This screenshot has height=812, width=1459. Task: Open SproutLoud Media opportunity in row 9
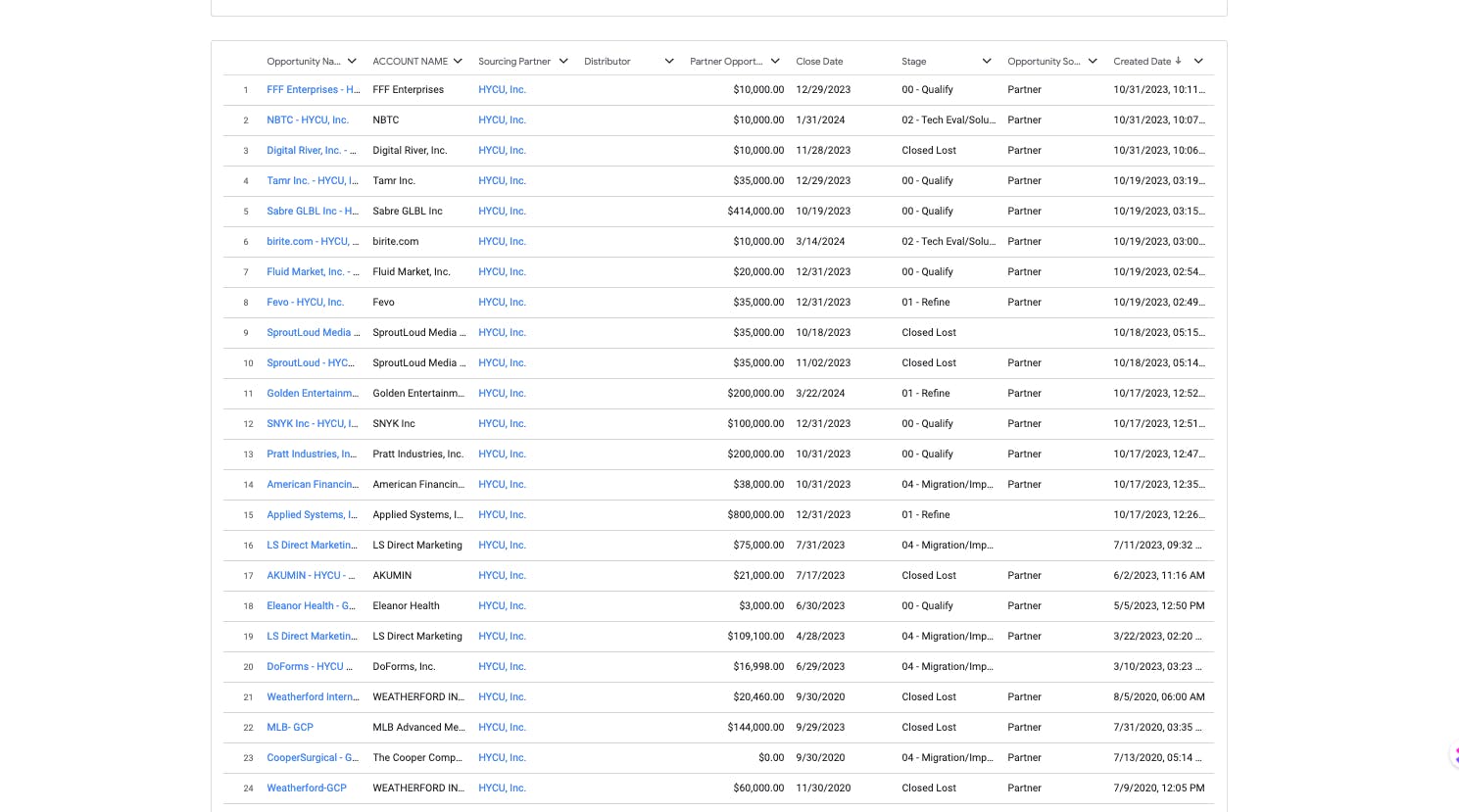[x=314, y=332]
